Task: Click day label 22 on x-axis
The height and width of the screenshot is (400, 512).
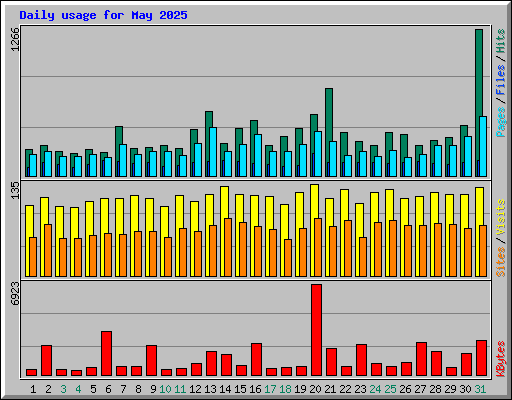Action: [x=345, y=389]
